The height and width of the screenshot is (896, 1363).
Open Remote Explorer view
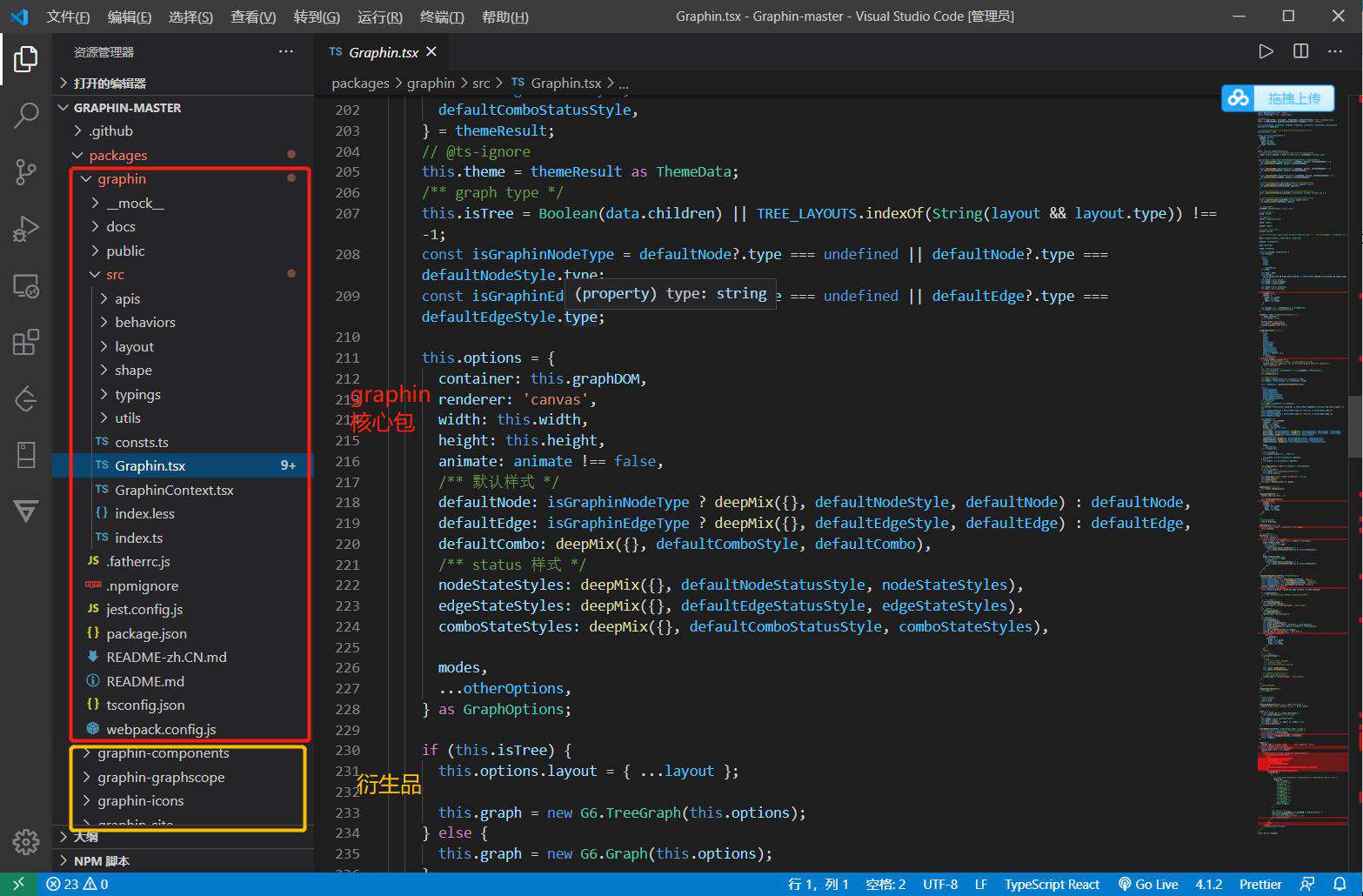click(26, 285)
